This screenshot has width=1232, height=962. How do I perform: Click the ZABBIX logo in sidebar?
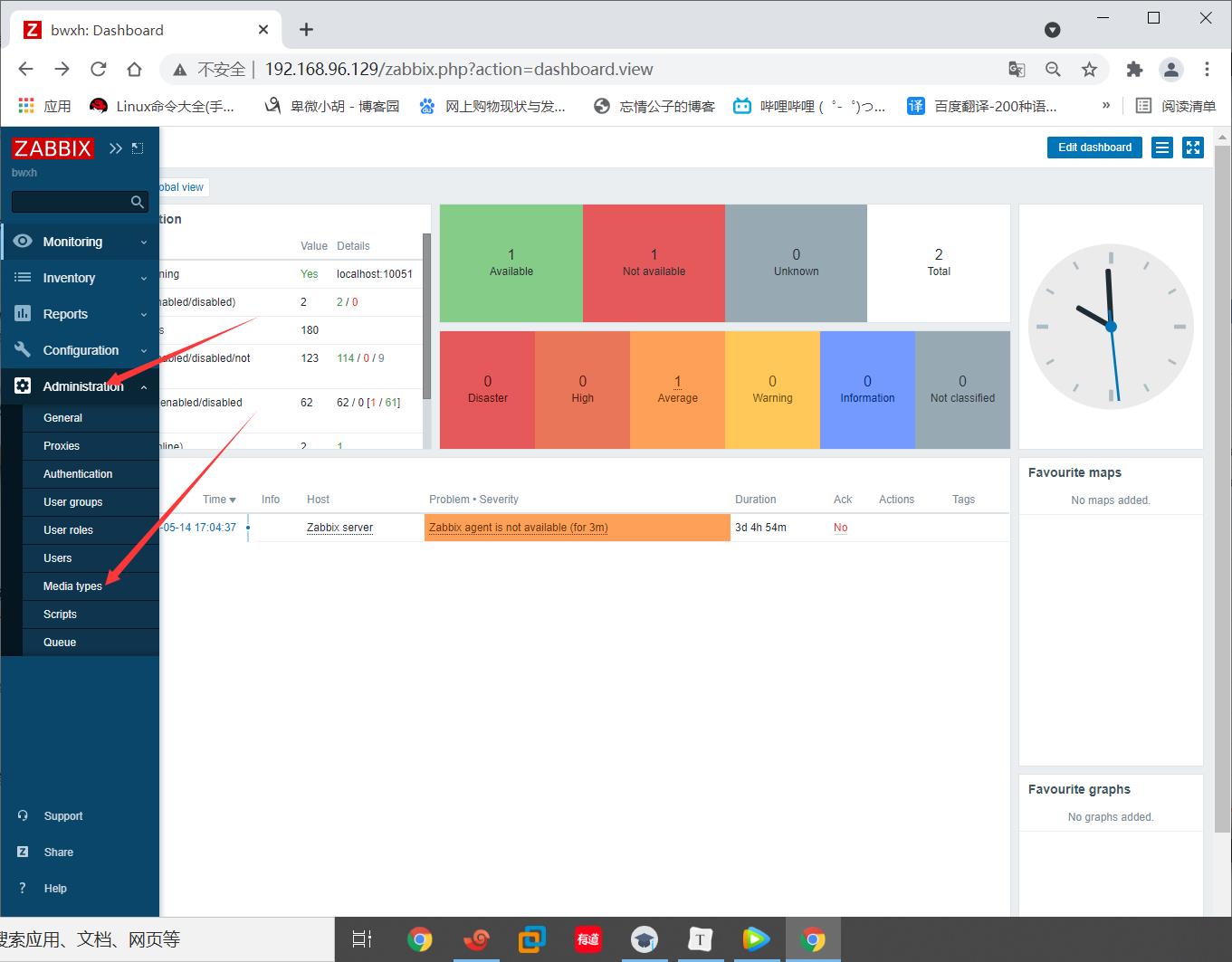click(x=53, y=148)
